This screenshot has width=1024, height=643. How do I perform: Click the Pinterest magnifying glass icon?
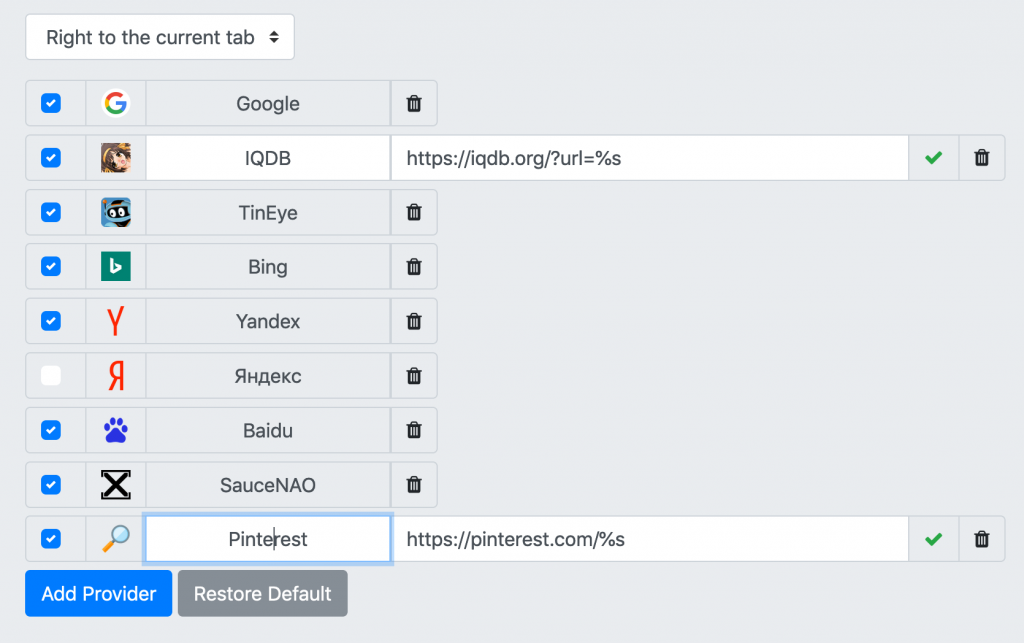point(116,539)
